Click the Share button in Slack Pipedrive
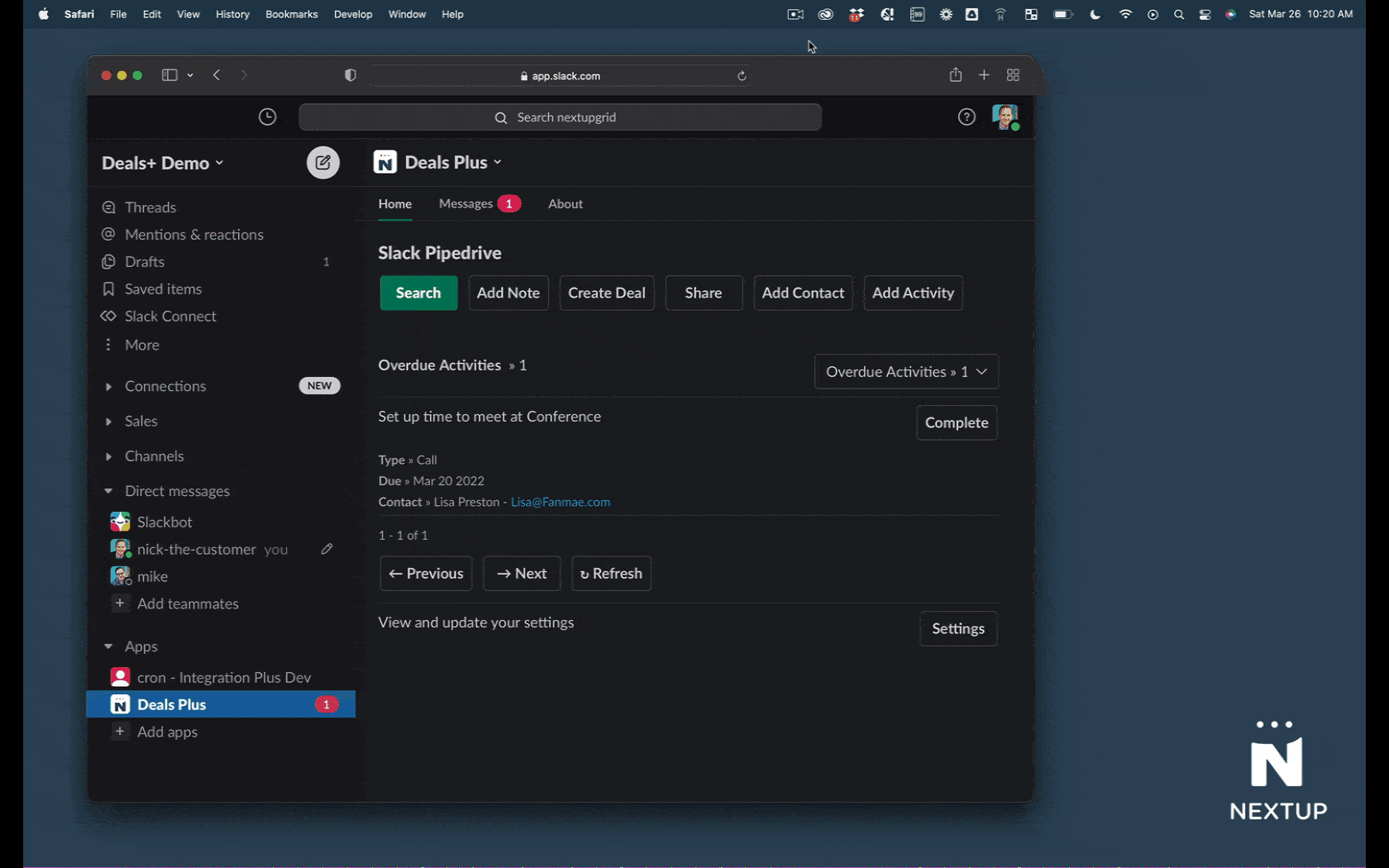This screenshot has height=868, width=1389. point(704,293)
